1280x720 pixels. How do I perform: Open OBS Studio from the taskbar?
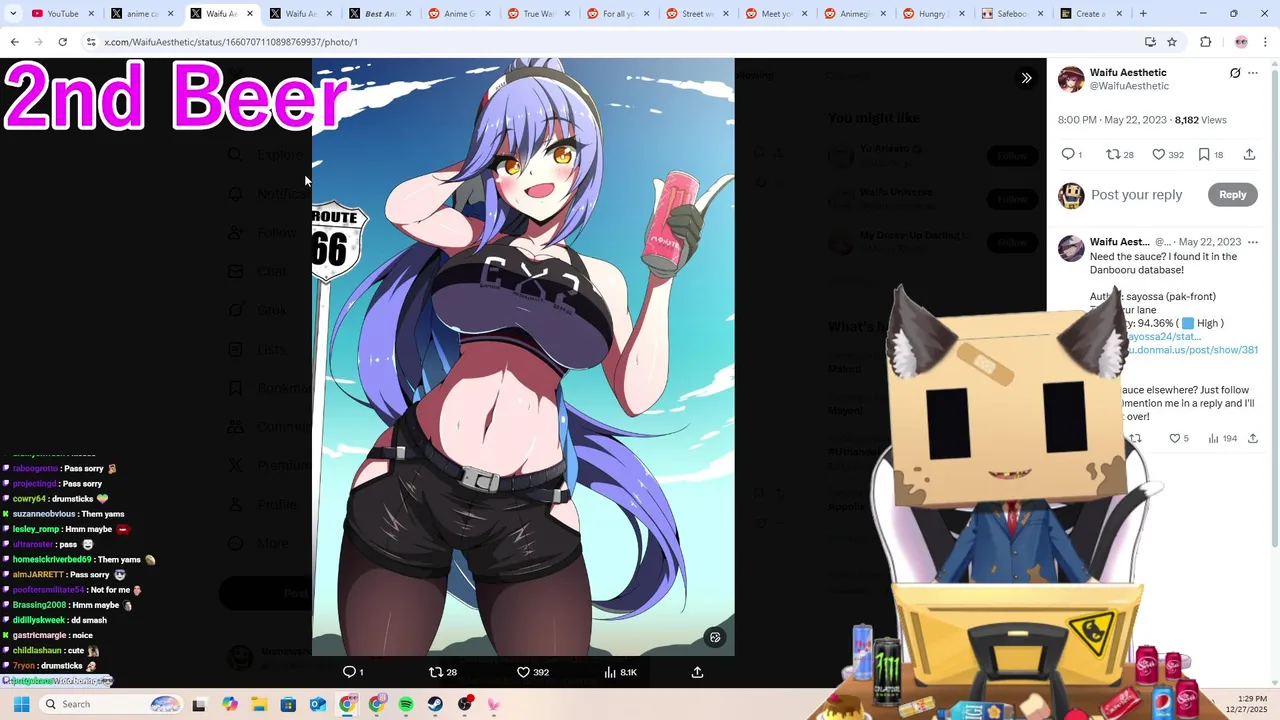[x=465, y=704]
